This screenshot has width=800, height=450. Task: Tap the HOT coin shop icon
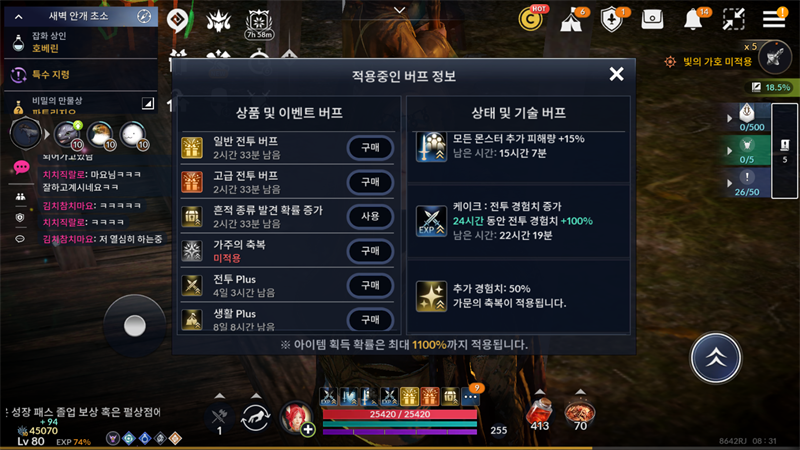[x=531, y=19]
